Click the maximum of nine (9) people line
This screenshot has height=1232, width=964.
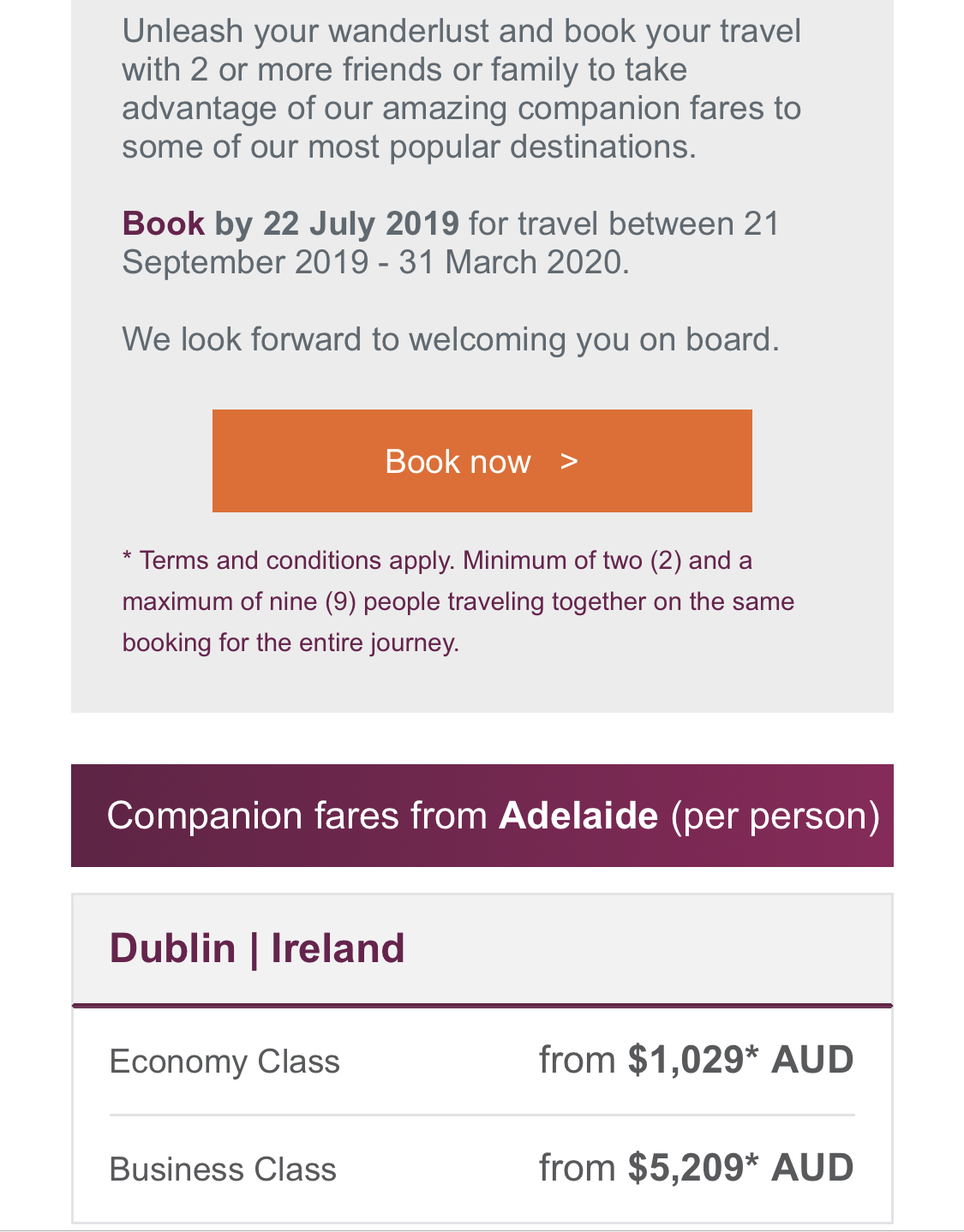(458, 601)
